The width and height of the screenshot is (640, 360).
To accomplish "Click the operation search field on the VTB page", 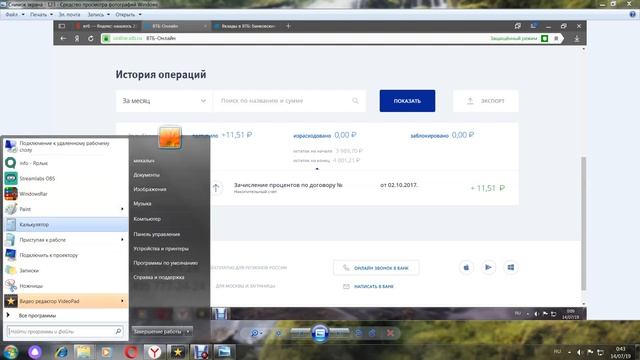I will pyautogui.click(x=289, y=101).
